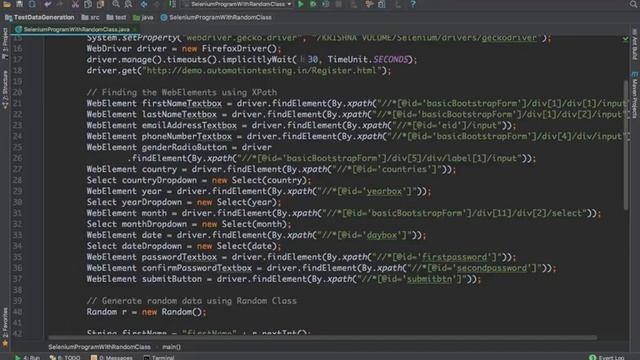Click on 'FirefoxDriver' in line 16

(234, 49)
